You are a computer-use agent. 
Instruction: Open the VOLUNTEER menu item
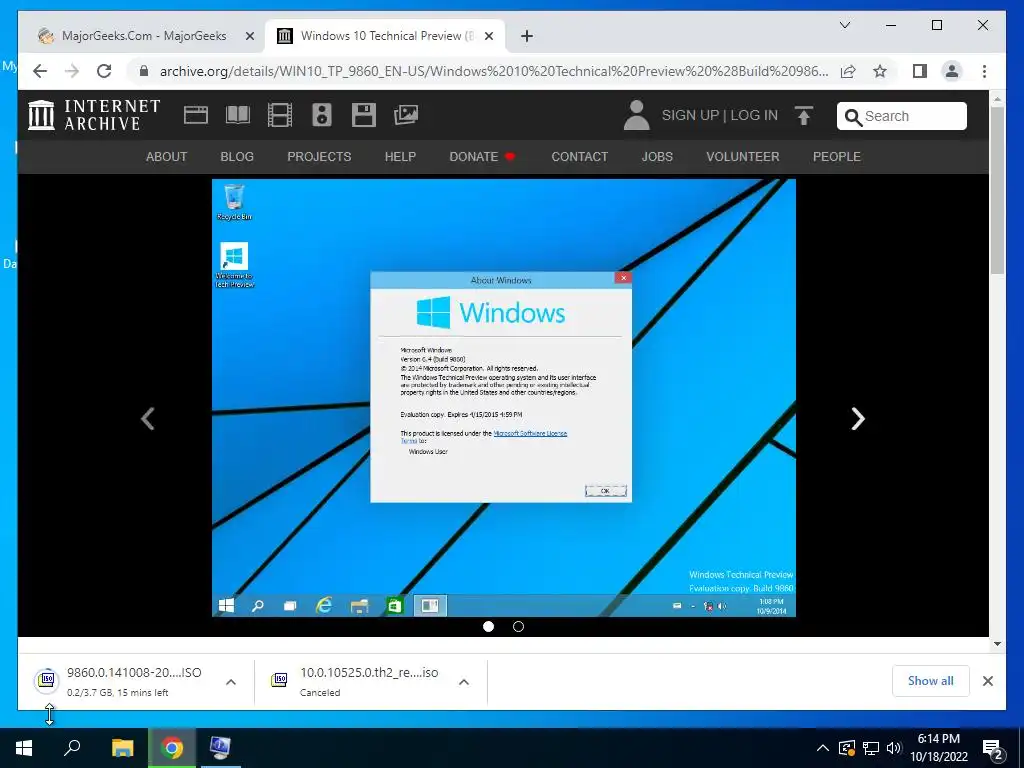pos(743,157)
